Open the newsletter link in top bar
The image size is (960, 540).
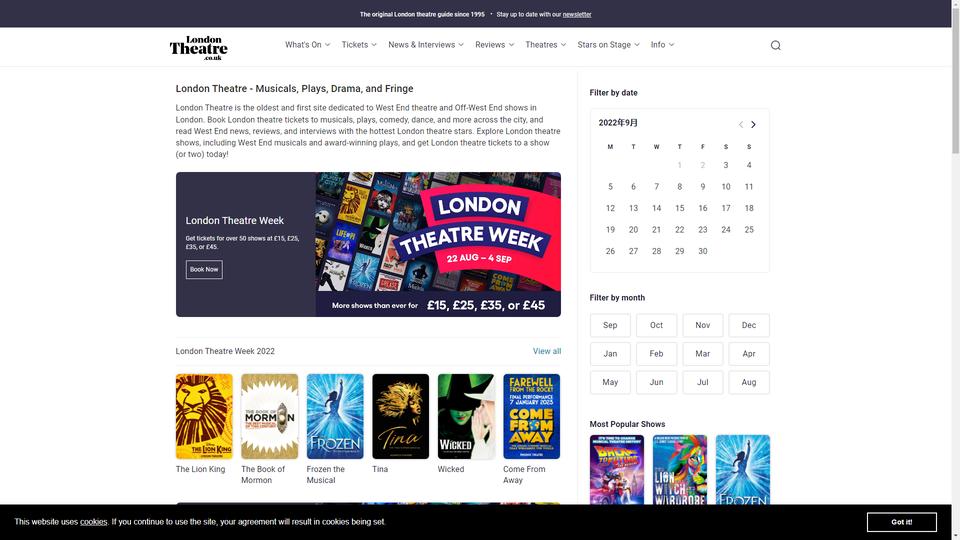(x=577, y=14)
